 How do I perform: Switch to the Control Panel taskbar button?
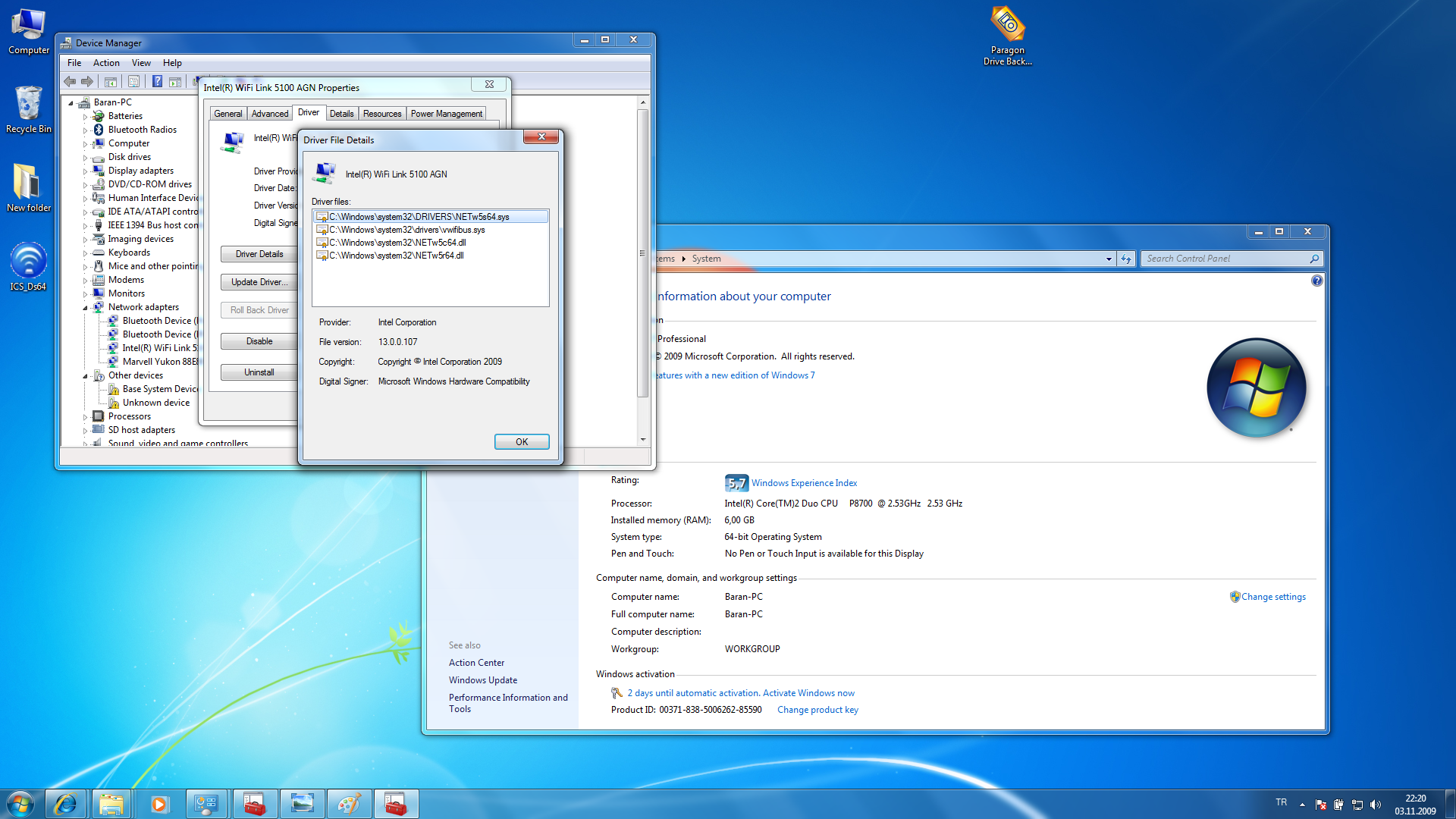coord(206,804)
